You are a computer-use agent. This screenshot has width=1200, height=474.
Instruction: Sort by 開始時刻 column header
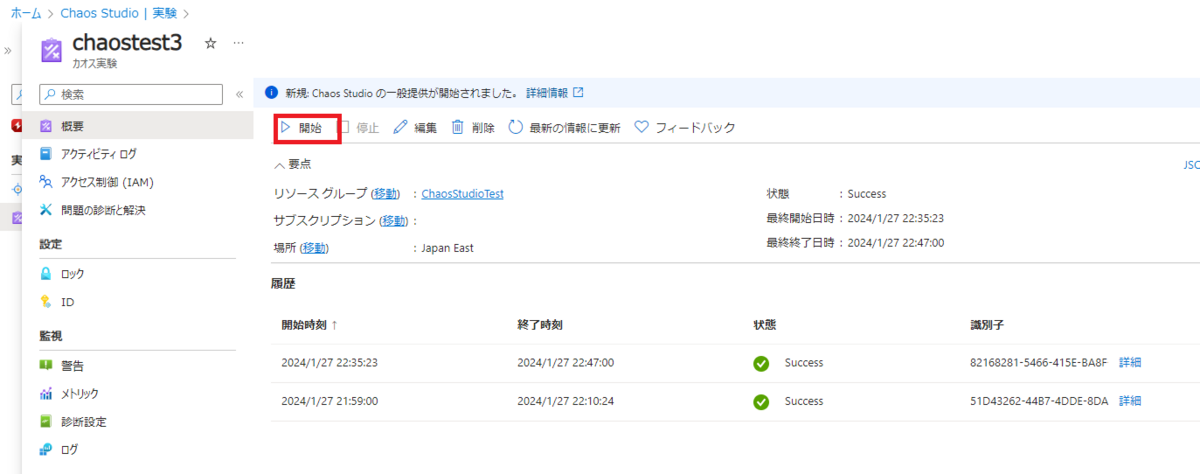pyautogui.click(x=310, y=325)
